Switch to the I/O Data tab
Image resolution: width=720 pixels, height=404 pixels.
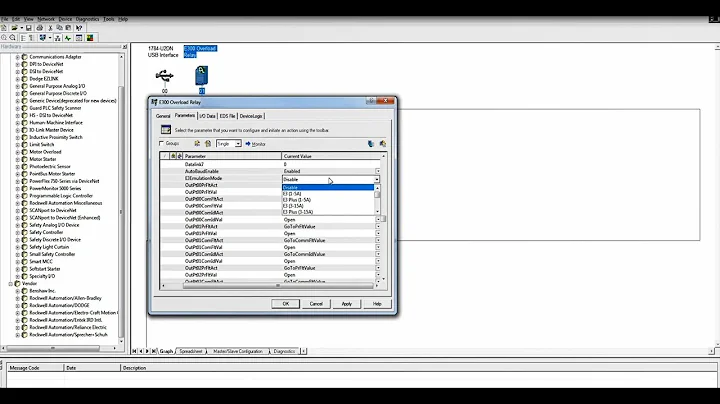[x=208, y=116]
